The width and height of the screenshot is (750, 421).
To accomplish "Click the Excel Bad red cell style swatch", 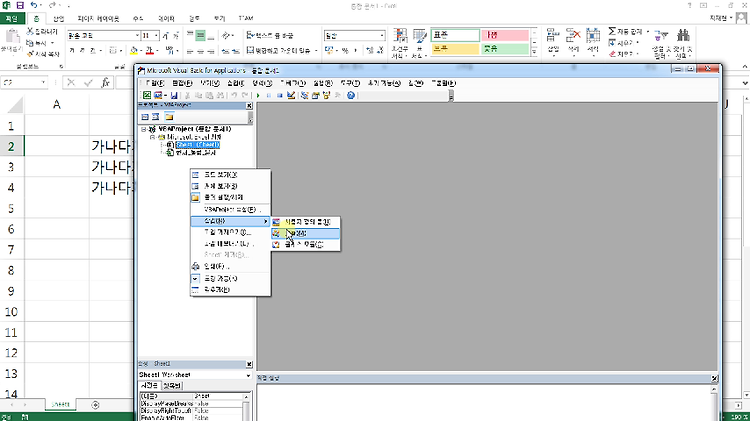I will 505,35.
